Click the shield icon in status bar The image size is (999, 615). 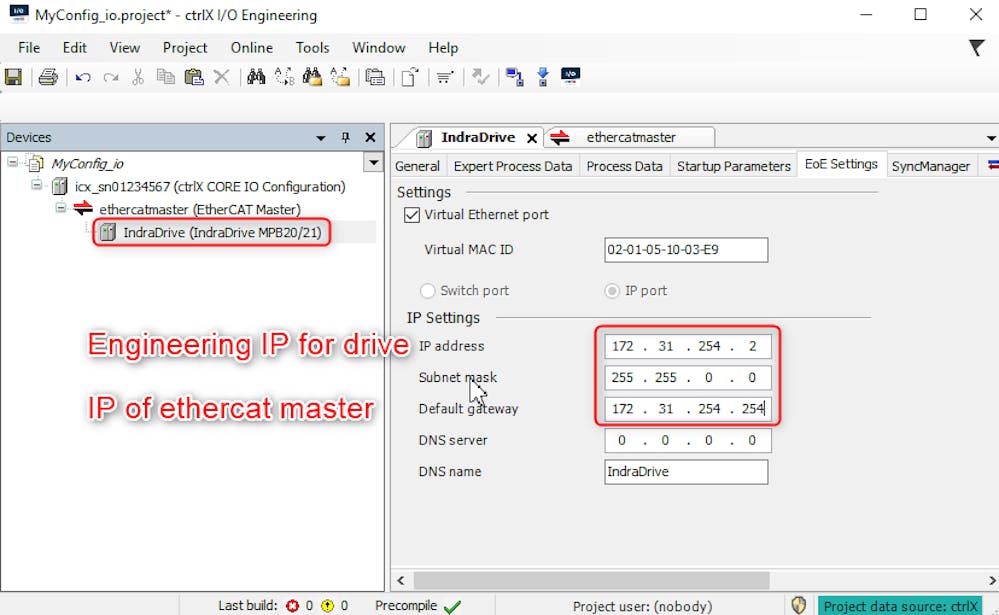[x=799, y=605]
